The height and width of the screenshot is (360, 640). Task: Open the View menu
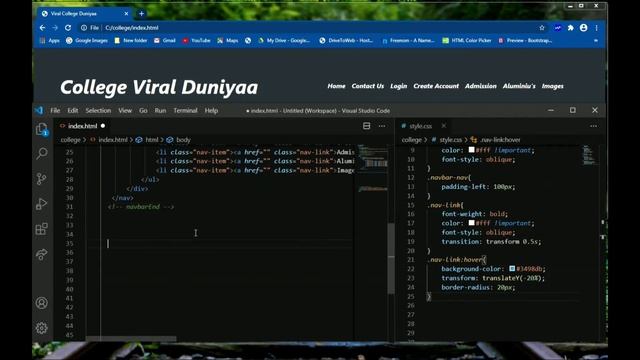(125, 111)
